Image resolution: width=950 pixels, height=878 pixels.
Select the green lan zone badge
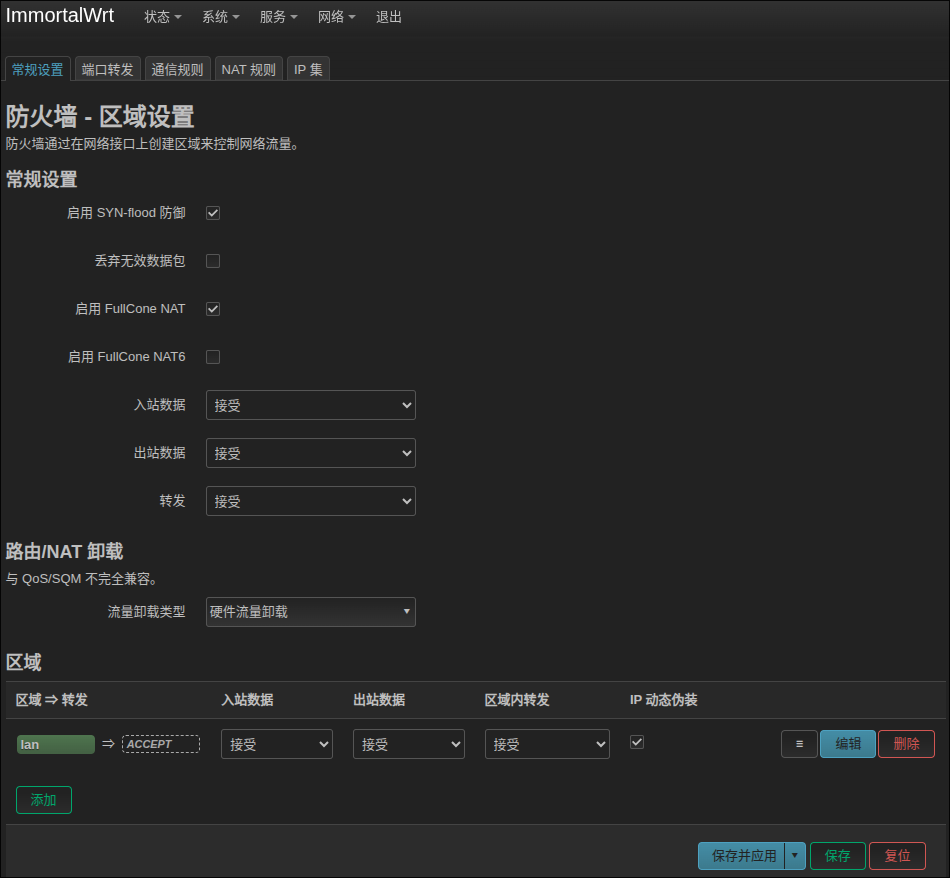(x=56, y=744)
